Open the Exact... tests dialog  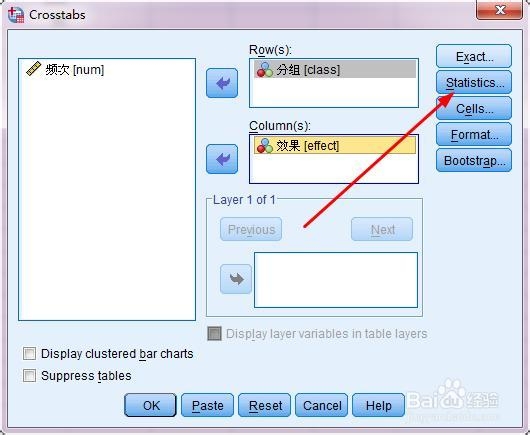click(474, 56)
